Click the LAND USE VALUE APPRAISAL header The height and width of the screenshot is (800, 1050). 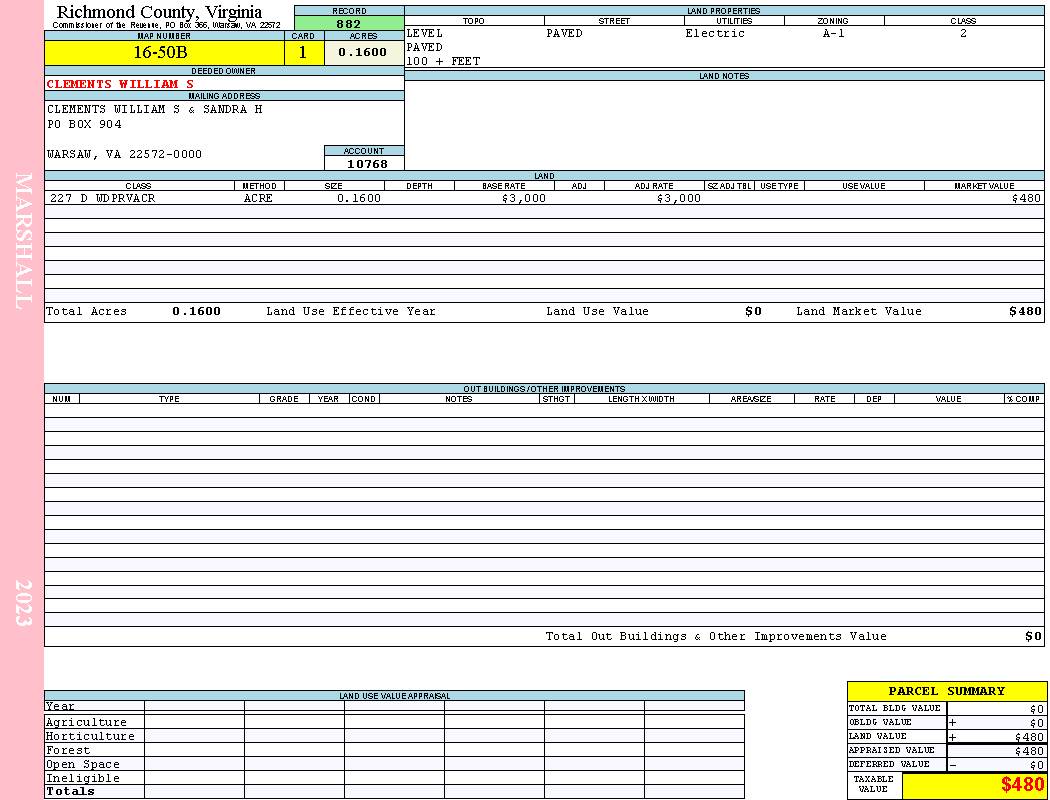coord(394,696)
